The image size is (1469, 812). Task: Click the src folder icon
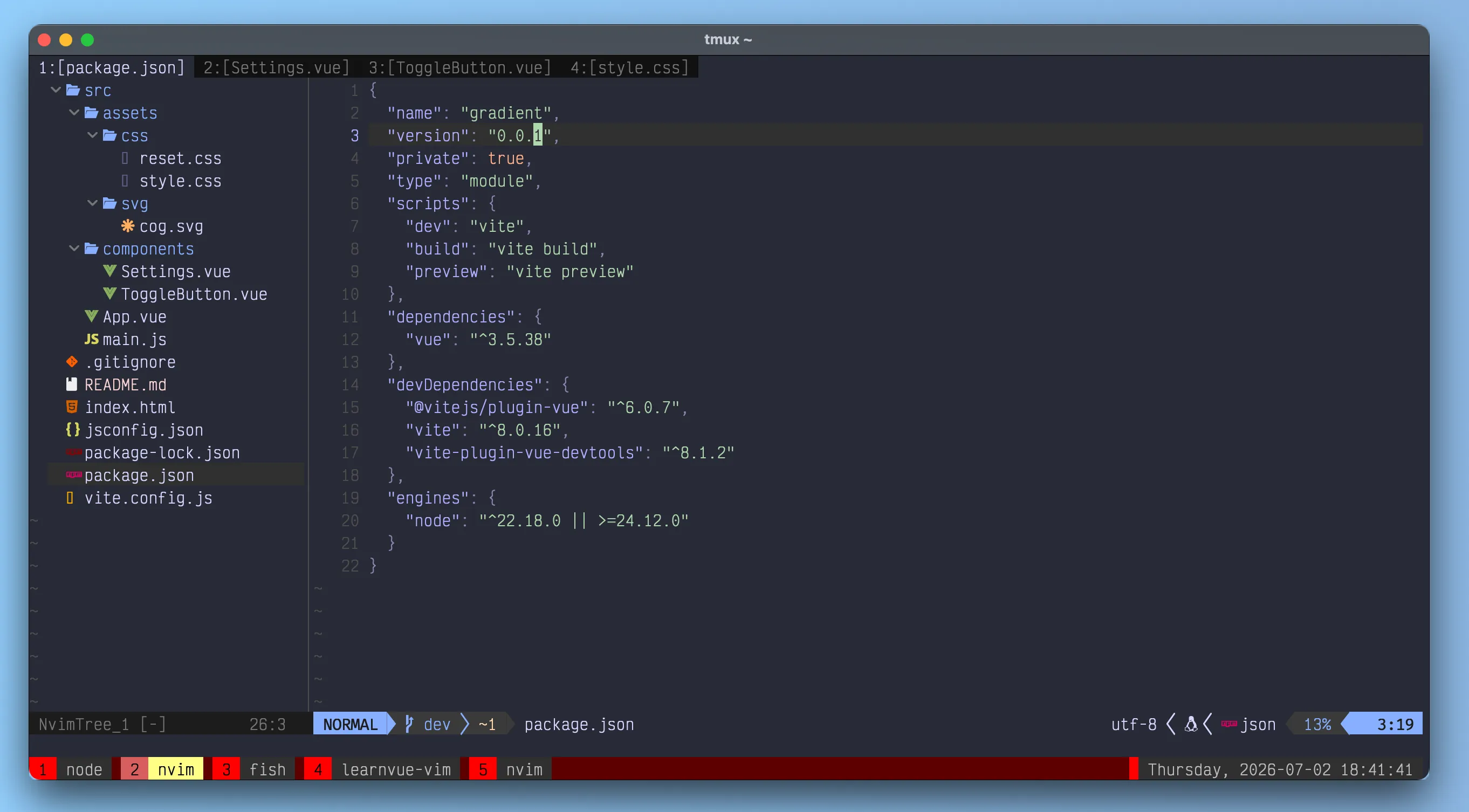[72, 90]
